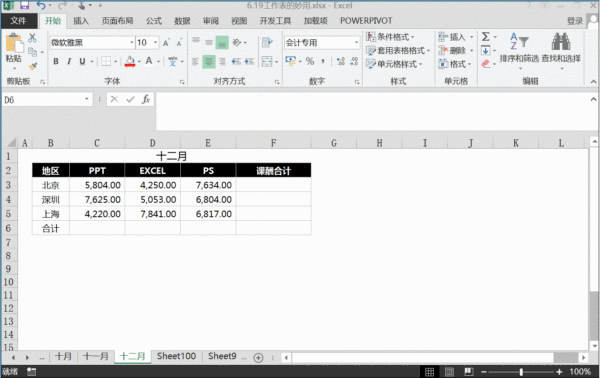The height and width of the screenshot is (378, 600).
Task: Toggle italic formatting
Action: (x=69, y=61)
